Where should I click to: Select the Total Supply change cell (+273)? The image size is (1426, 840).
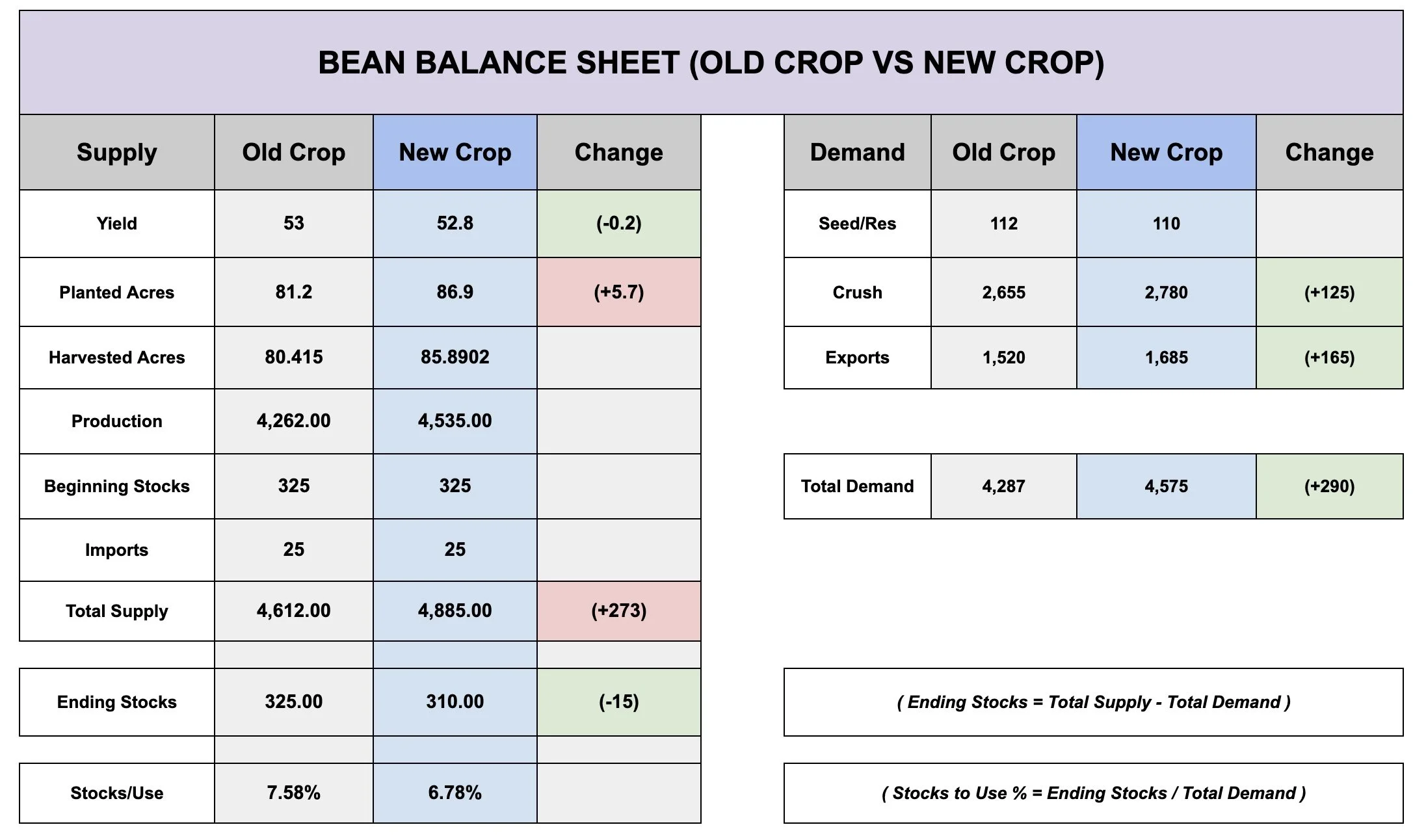pos(619,611)
